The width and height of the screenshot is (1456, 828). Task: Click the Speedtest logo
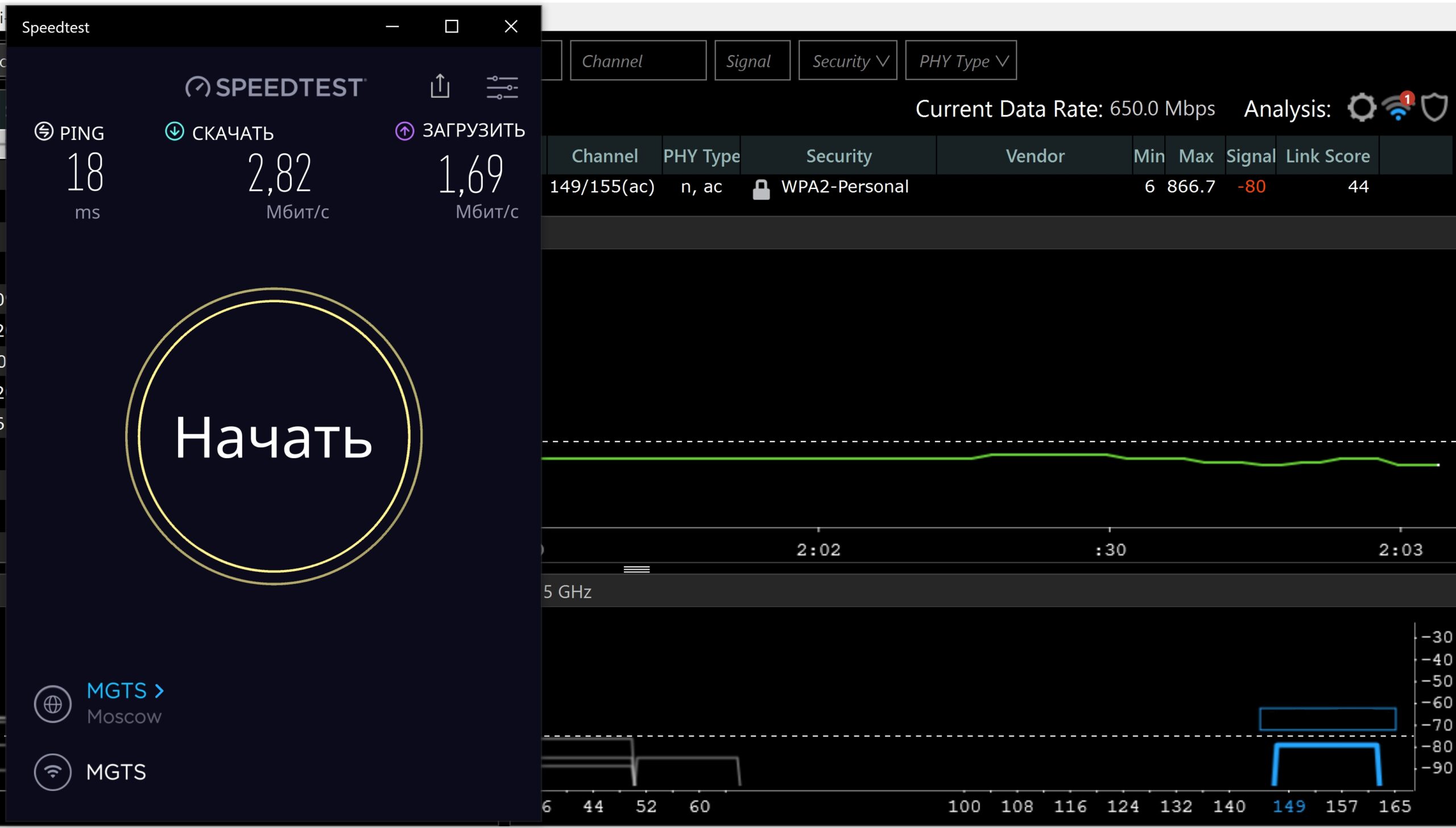pos(276,87)
